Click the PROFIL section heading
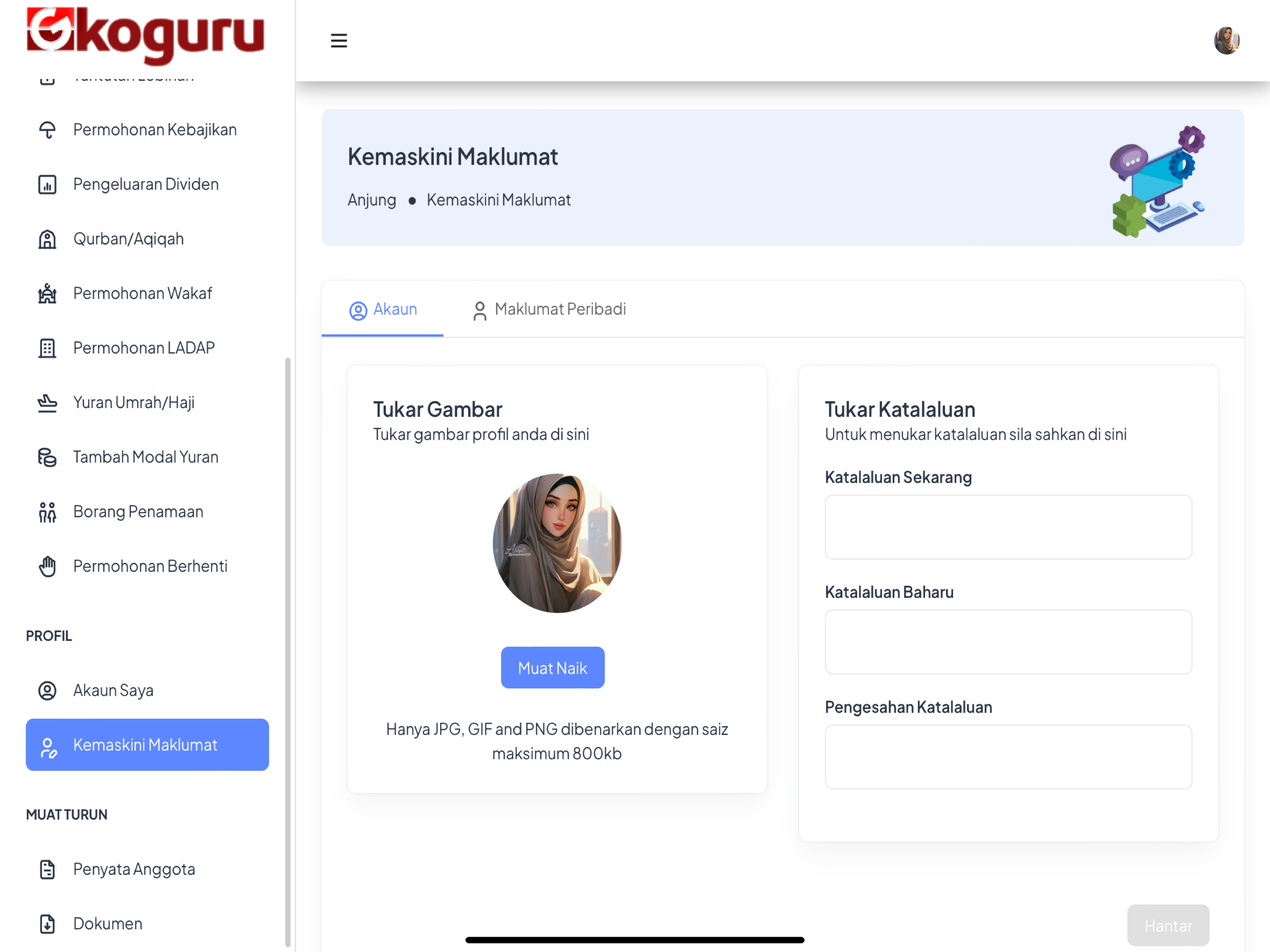1270x952 pixels. [49, 635]
